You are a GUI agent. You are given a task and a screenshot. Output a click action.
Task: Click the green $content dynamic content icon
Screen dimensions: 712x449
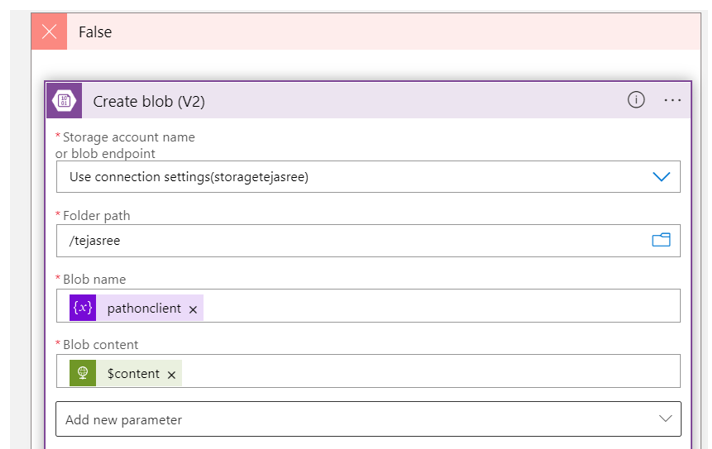[x=83, y=373]
